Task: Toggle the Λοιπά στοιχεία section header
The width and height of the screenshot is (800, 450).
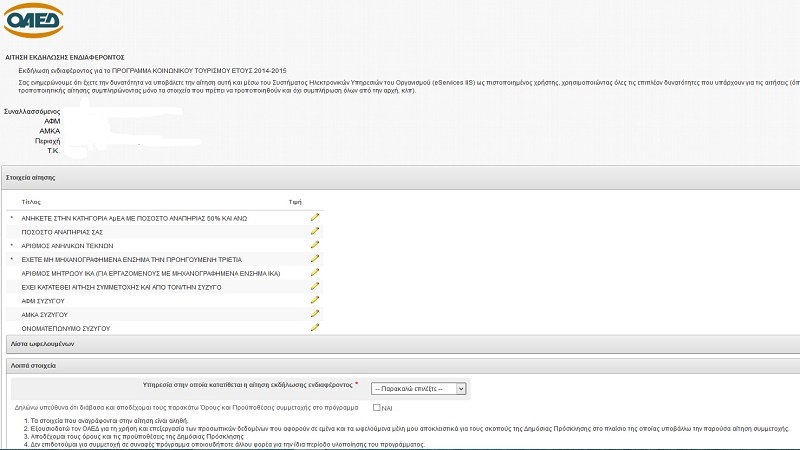Action: click(x=32, y=365)
